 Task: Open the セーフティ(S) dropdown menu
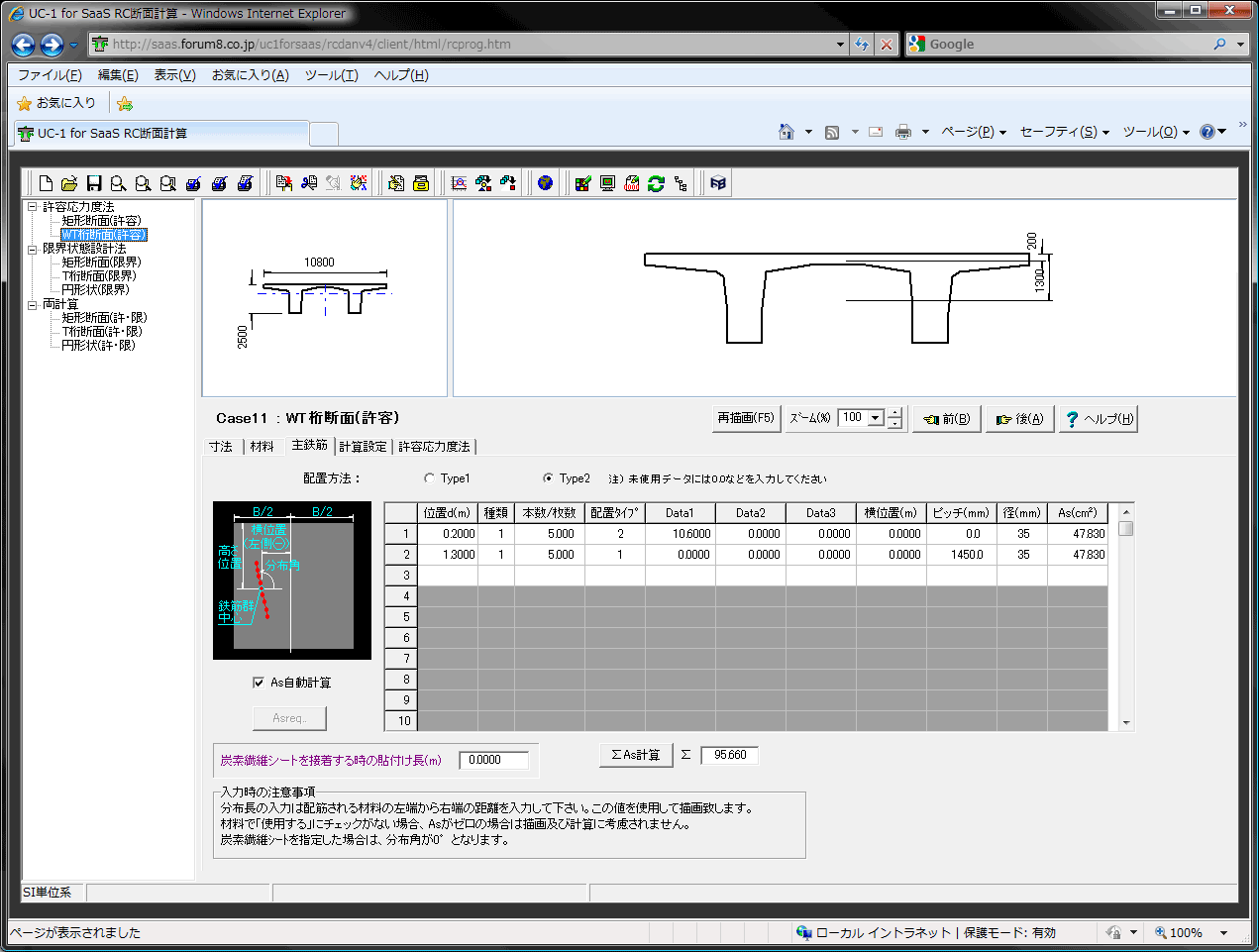tap(1065, 132)
